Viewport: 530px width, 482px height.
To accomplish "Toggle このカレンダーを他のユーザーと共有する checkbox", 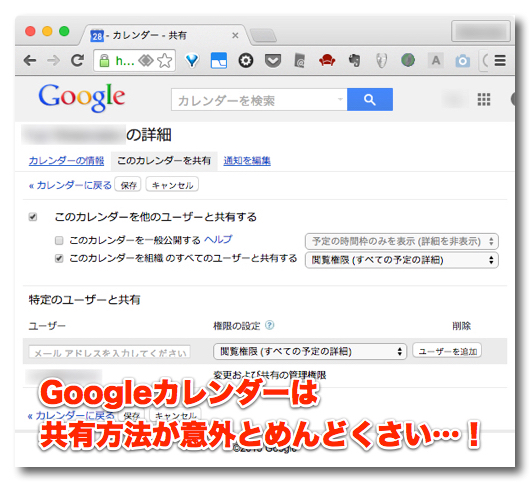I will click(x=33, y=217).
